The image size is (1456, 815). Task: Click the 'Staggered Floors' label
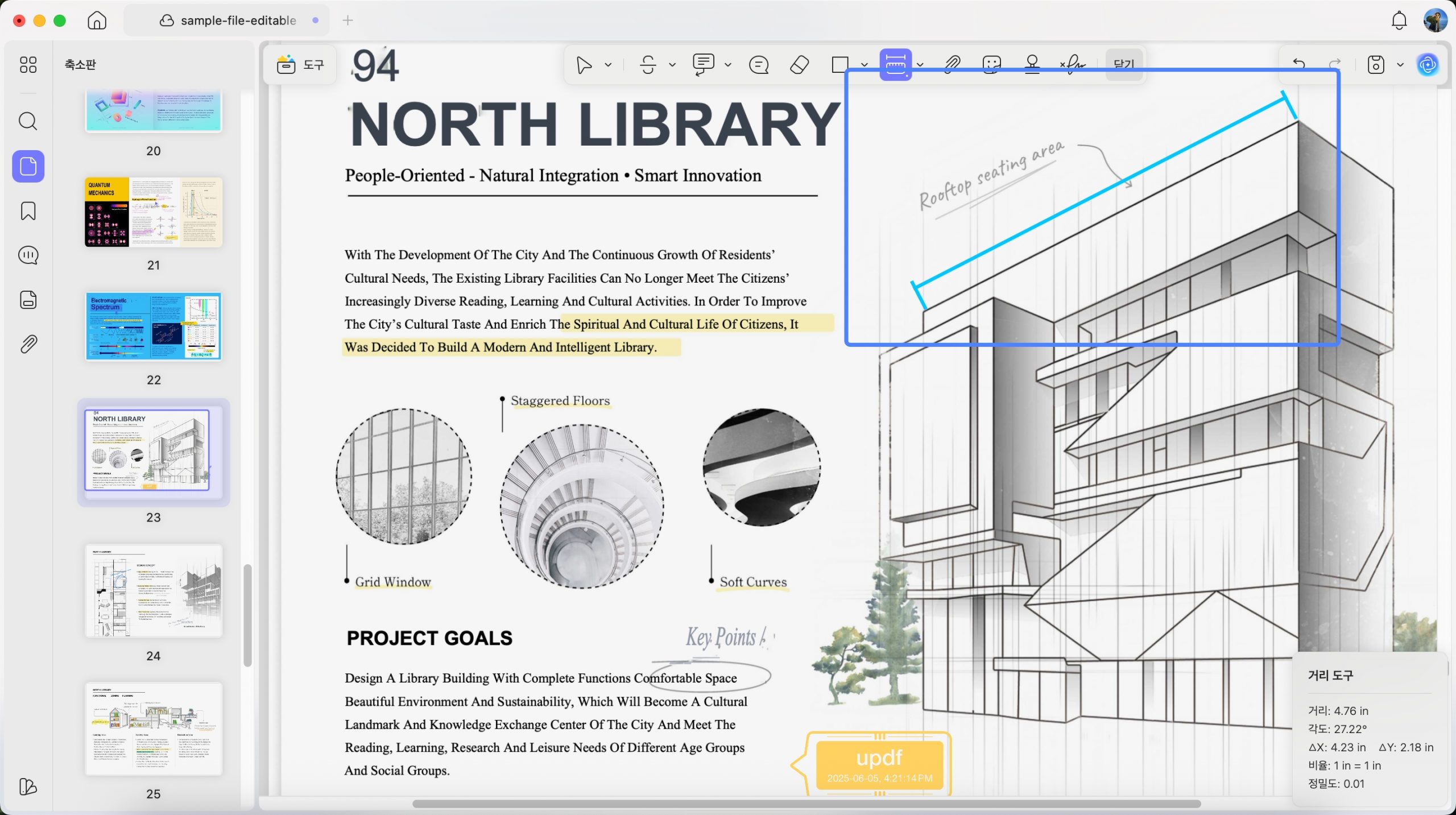click(560, 400)
